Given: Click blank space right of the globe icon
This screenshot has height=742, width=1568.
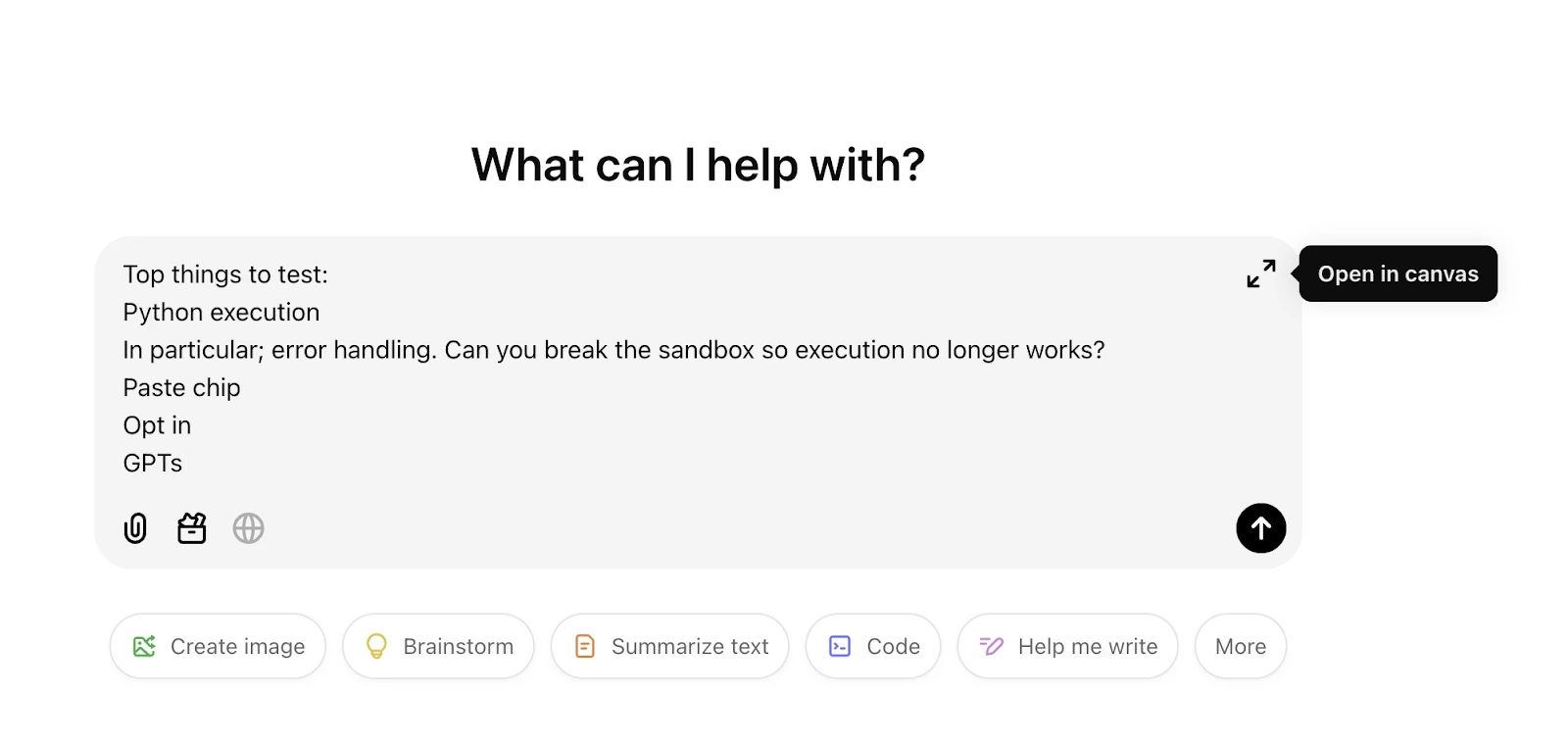Looking at the screenshot, I should [686, 528].
